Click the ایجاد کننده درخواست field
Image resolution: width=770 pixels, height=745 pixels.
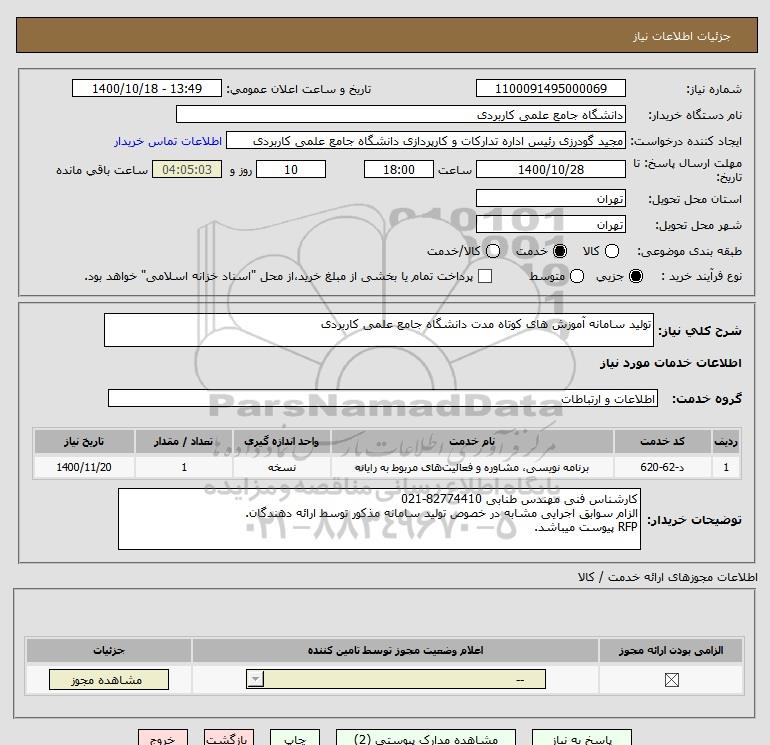pyautogui.click(x=426, y=140)
